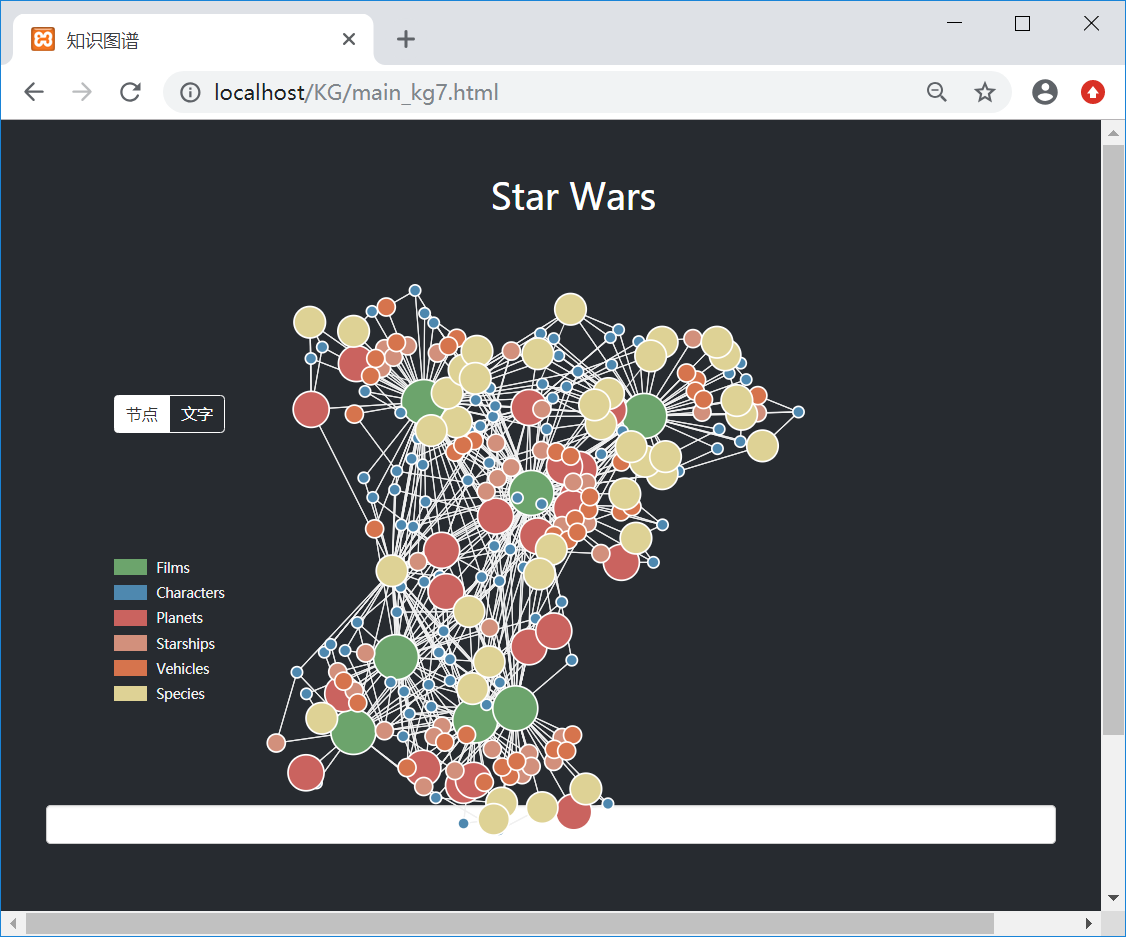
Task: Click the Vehicles legend orange swatch
Action: tap(130, 668)
